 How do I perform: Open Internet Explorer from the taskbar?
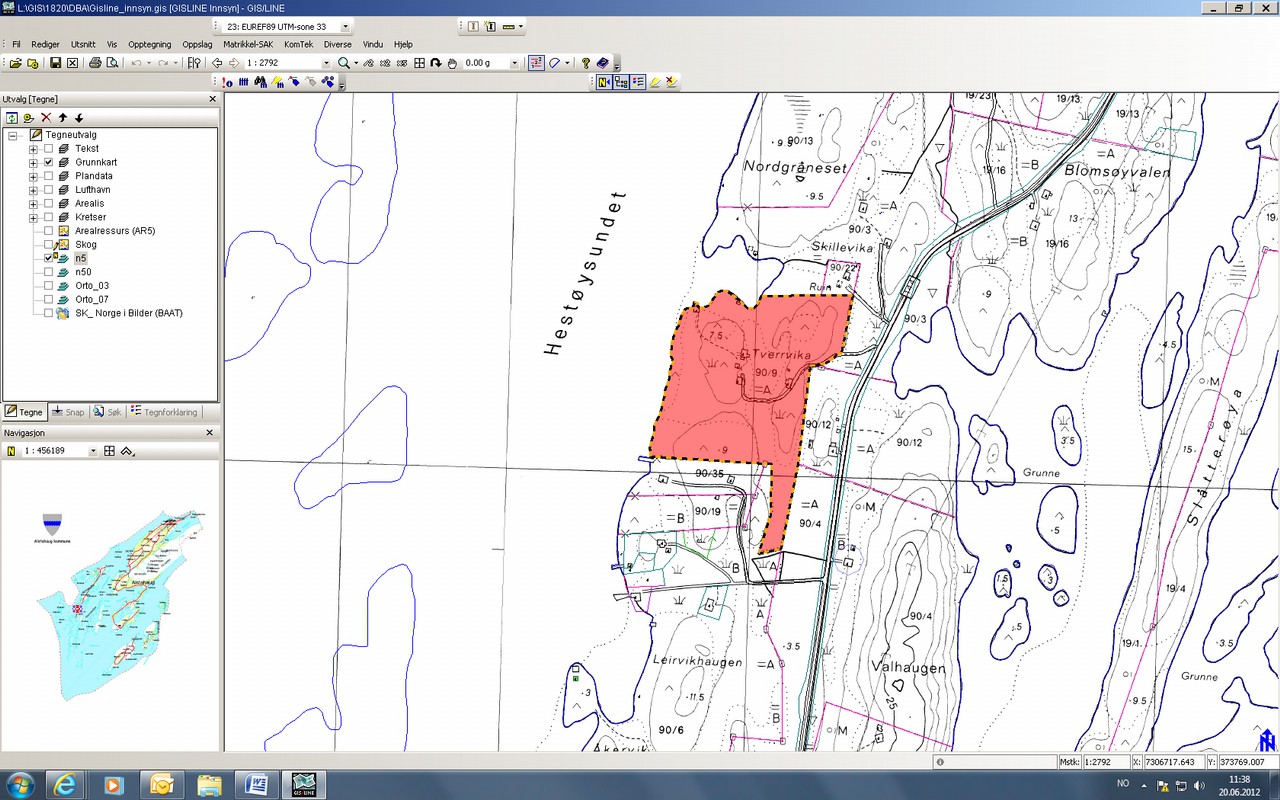tap(65, 784)
